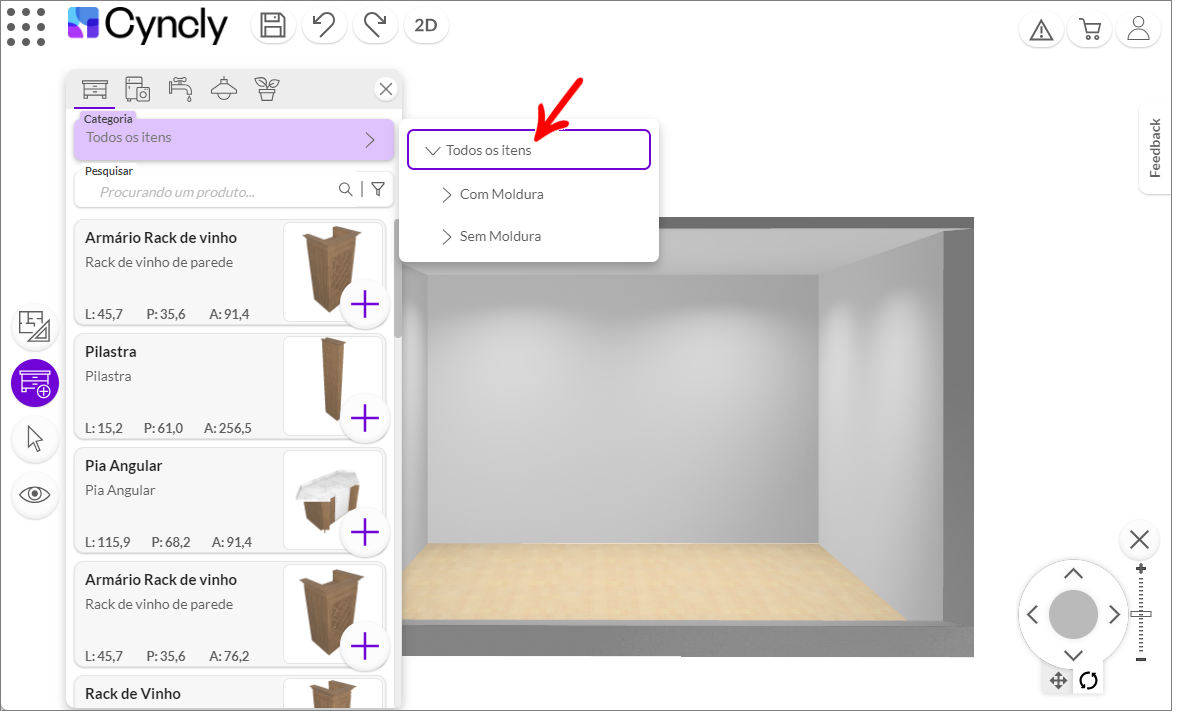Click the search magnifier icon
The width and height of the screenshot is (1182, 723).
tap(345, 189)
